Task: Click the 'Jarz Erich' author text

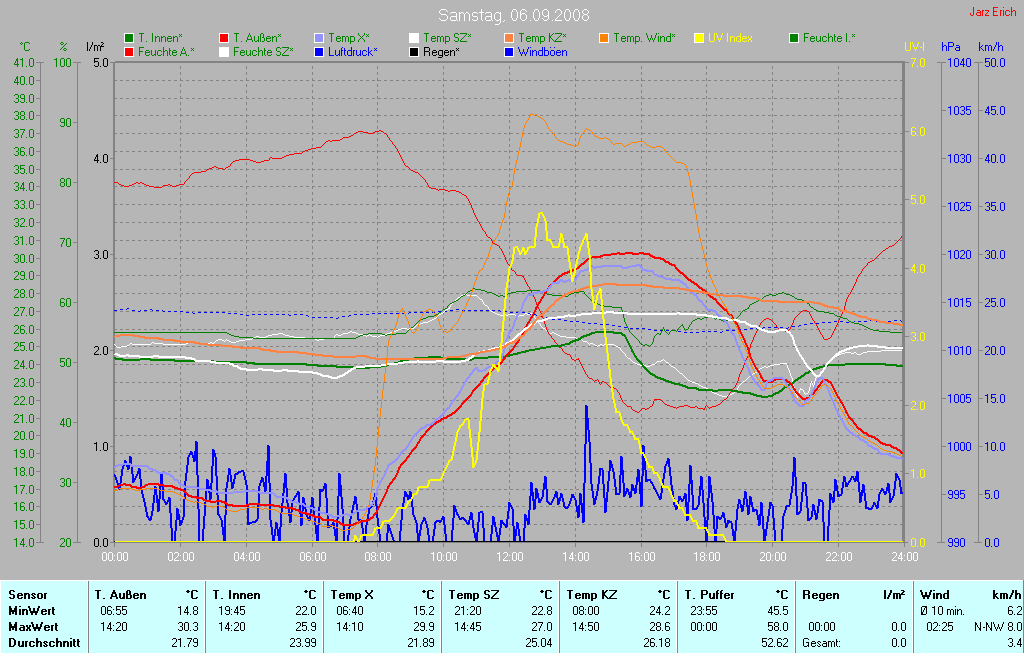Action: tap(993, 12)
